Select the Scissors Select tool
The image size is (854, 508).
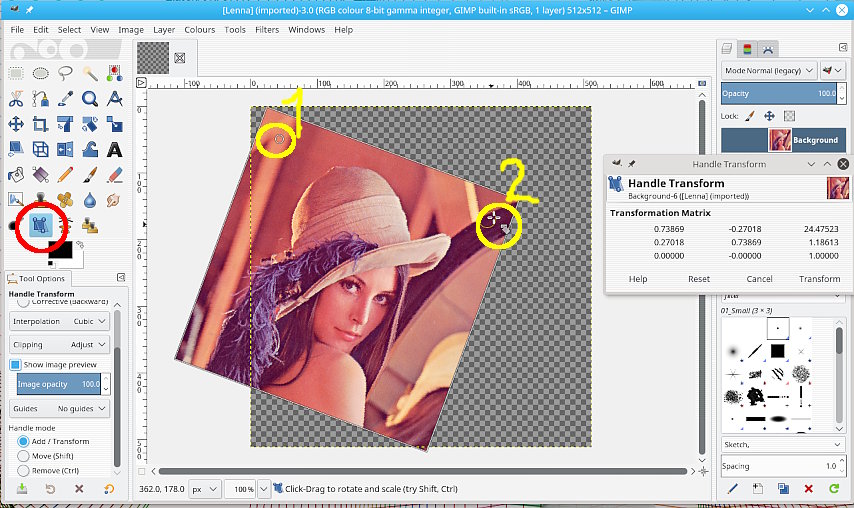pyautogui.click(x=16, y=98)
